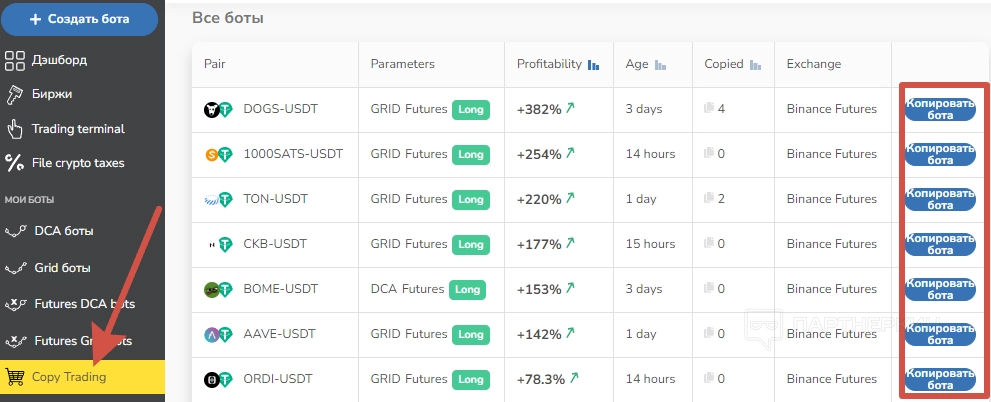Sort by Profitability bar chart icon
The width and height of the screenshot is (991, 402).
pyautogui.click(x=593, y=64)
